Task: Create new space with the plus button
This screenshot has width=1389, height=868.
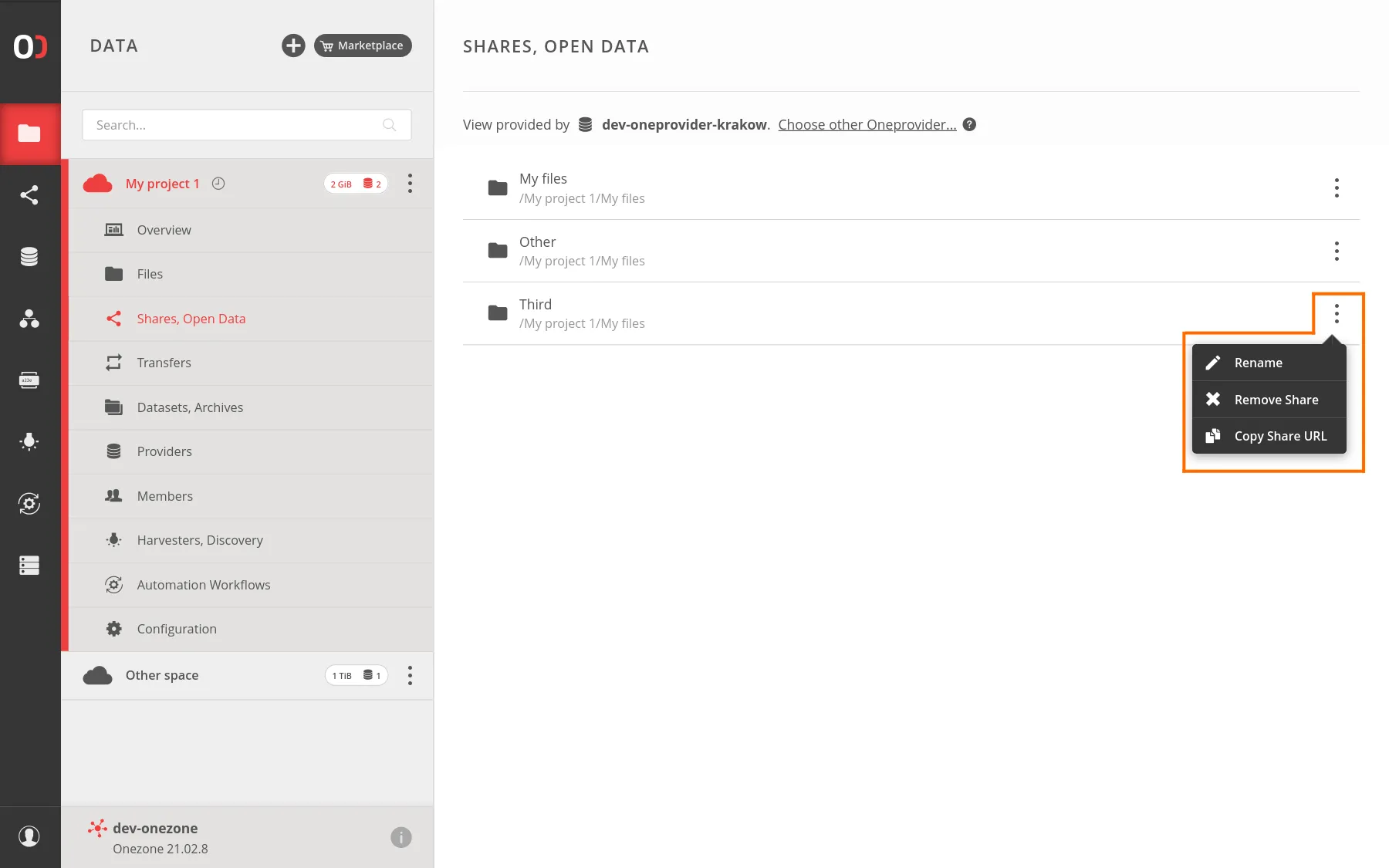Action: pyautogui.click(x=293, y=46)
